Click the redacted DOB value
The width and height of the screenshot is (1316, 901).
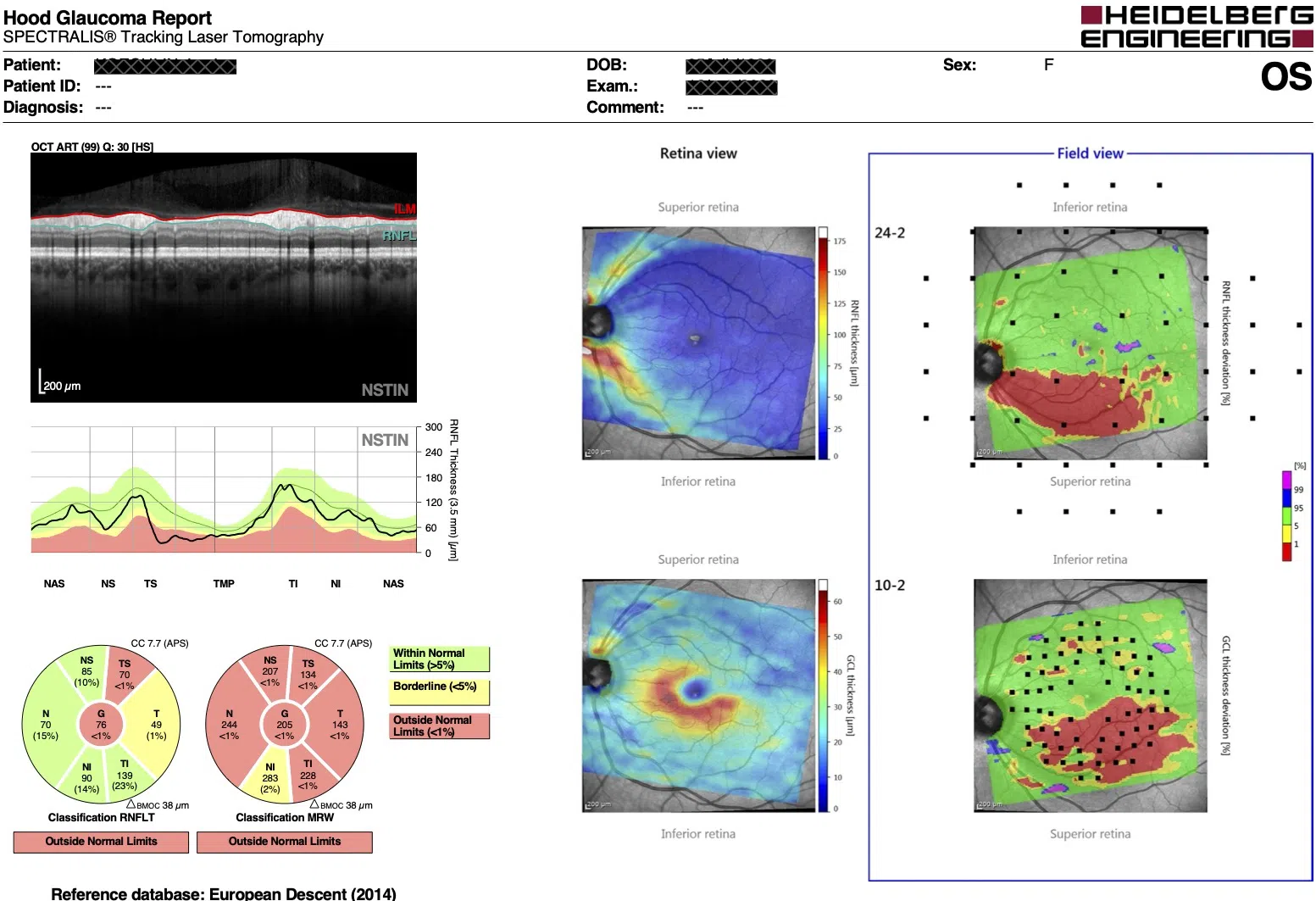pos(730,66)
